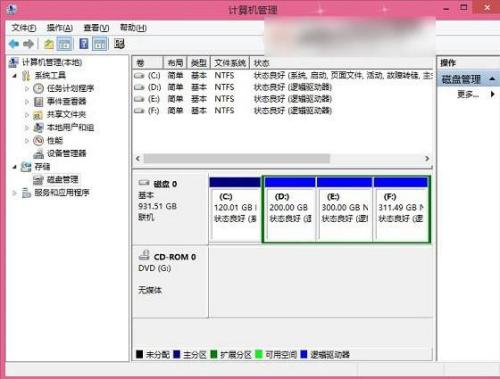Open the 操作(A) menu
500x379 pixels.
coord(59,28)
